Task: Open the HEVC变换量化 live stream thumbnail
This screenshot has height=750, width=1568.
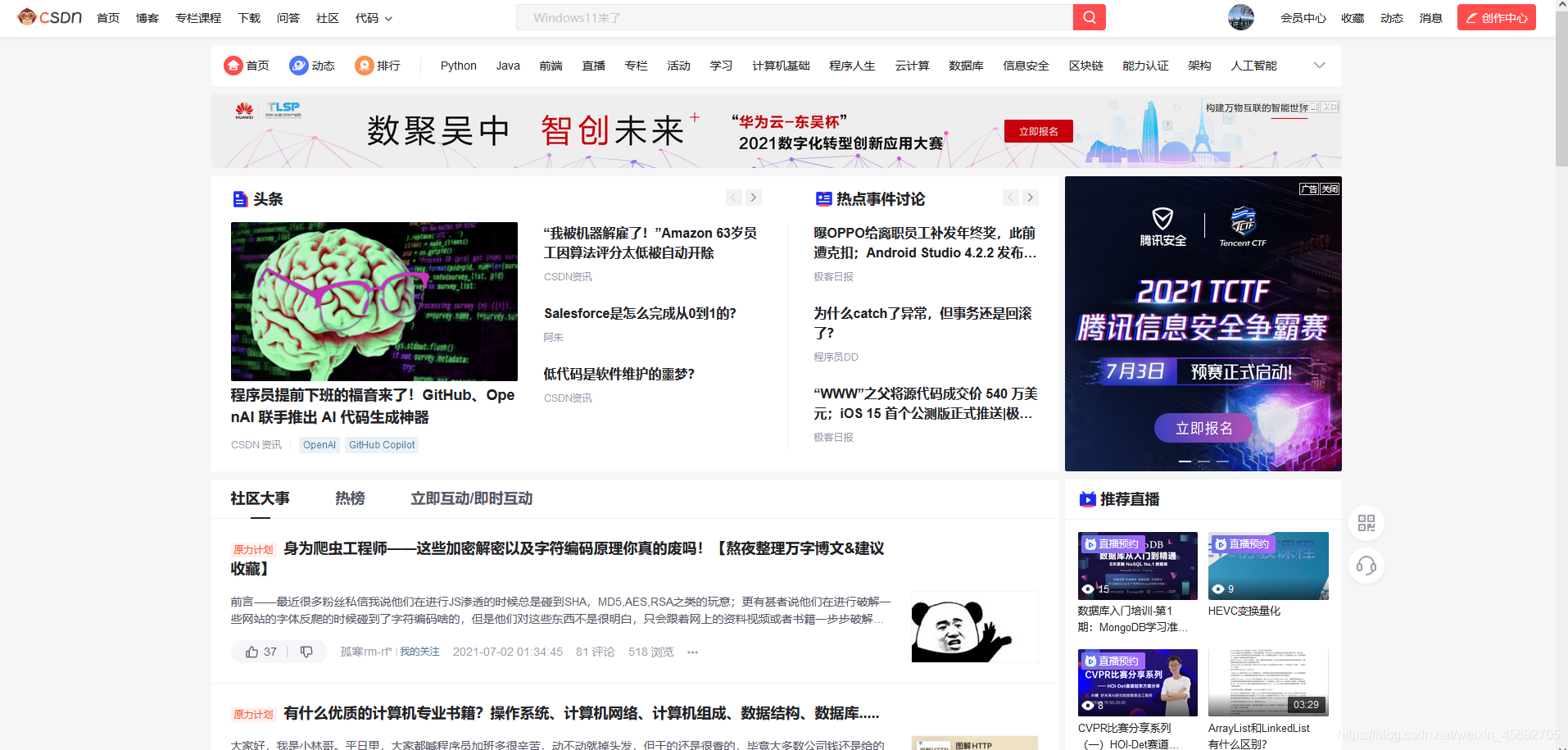Action: 1268,566
